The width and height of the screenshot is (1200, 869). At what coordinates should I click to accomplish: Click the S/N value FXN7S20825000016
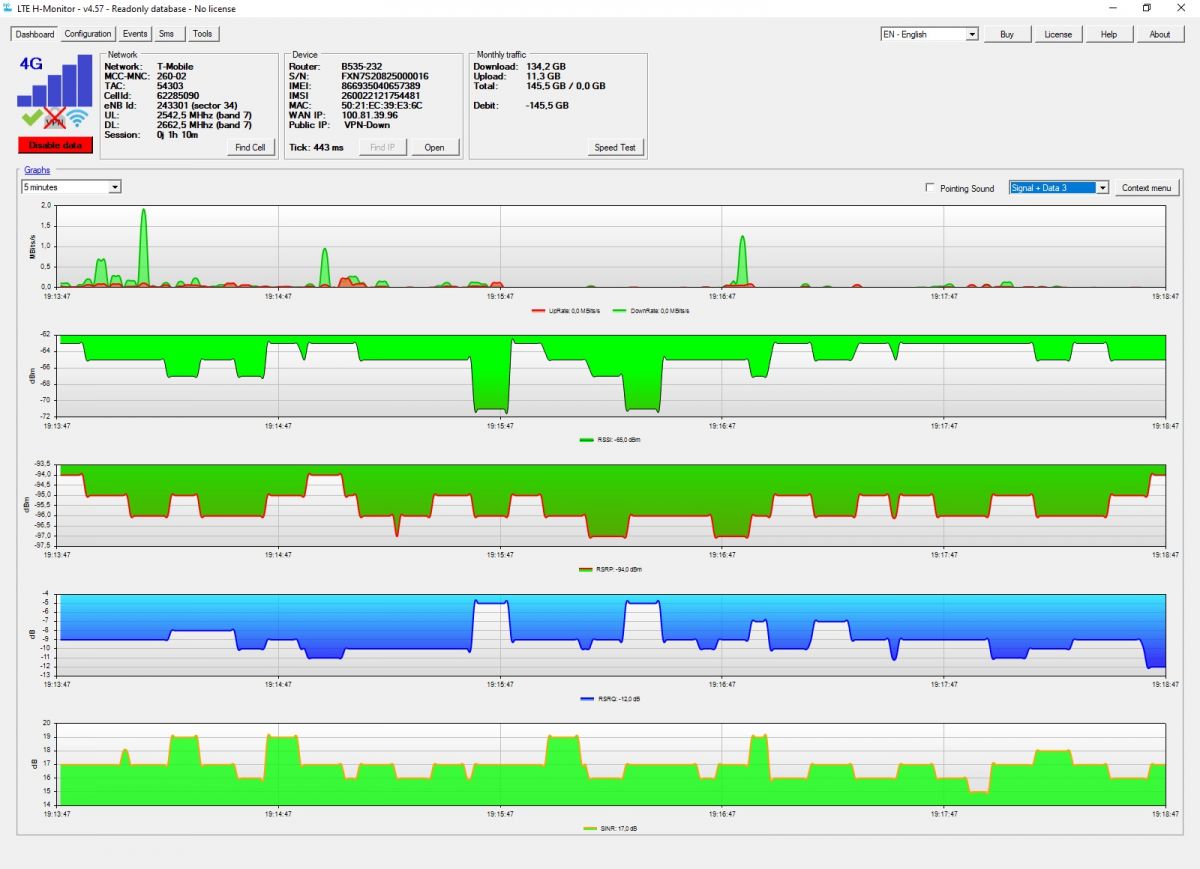(x=385, y=76)
